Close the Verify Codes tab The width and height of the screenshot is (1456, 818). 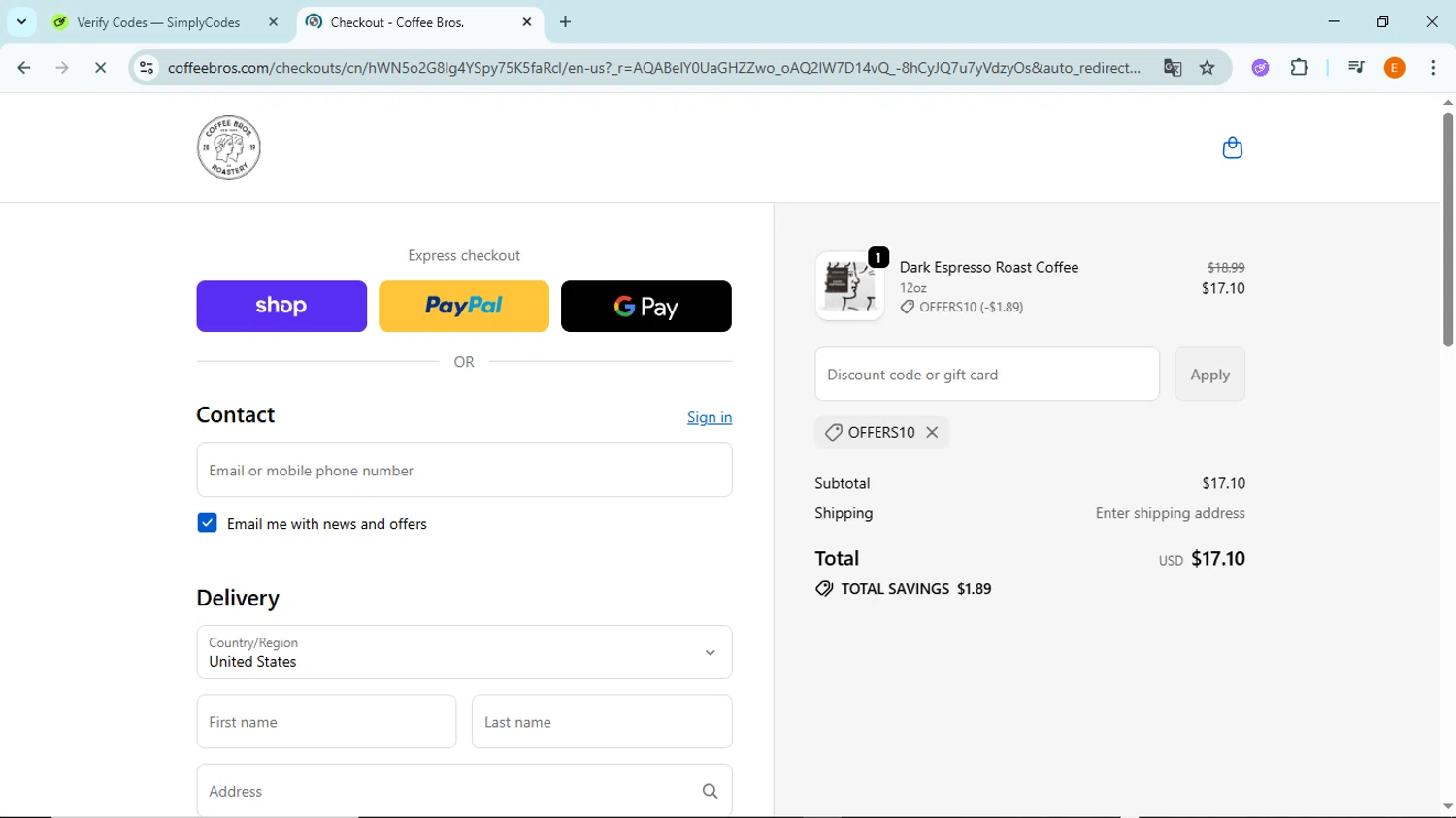[x=274, y=21]
